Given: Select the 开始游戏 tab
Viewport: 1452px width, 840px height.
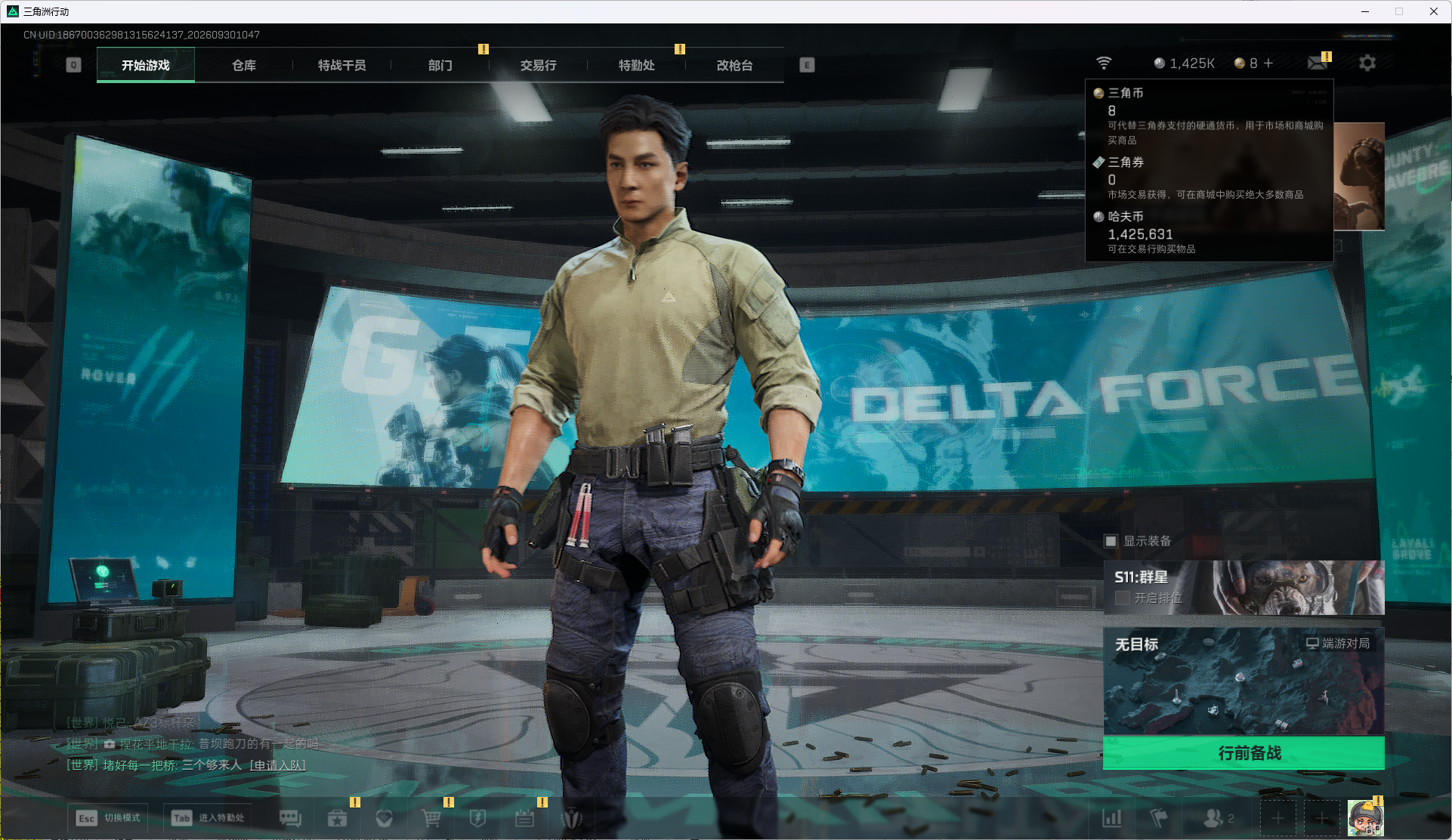Looking at the screenshot, I should pos(146,65).
